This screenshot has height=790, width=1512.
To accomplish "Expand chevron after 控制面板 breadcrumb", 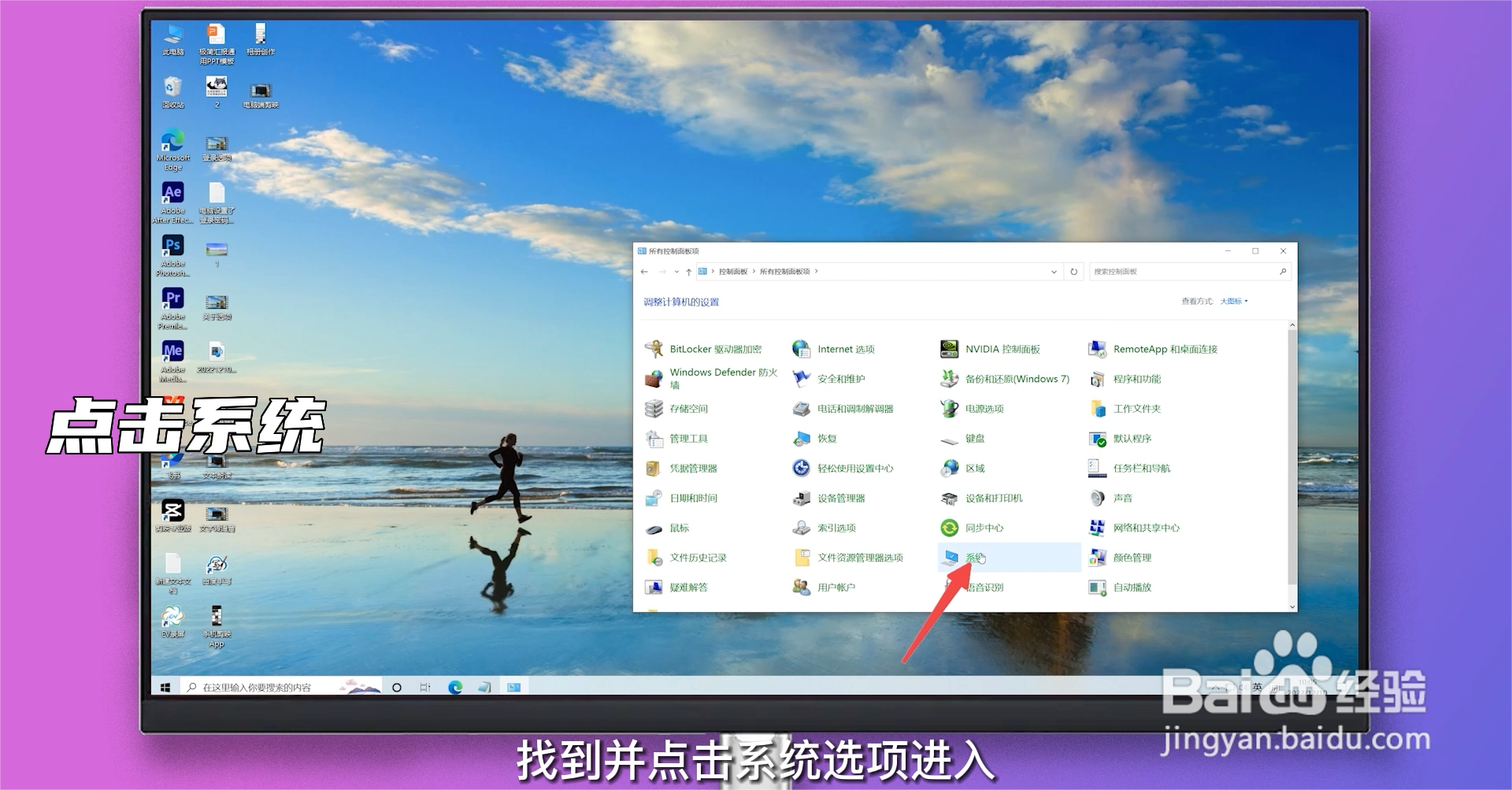I will [x=754, y=272].
